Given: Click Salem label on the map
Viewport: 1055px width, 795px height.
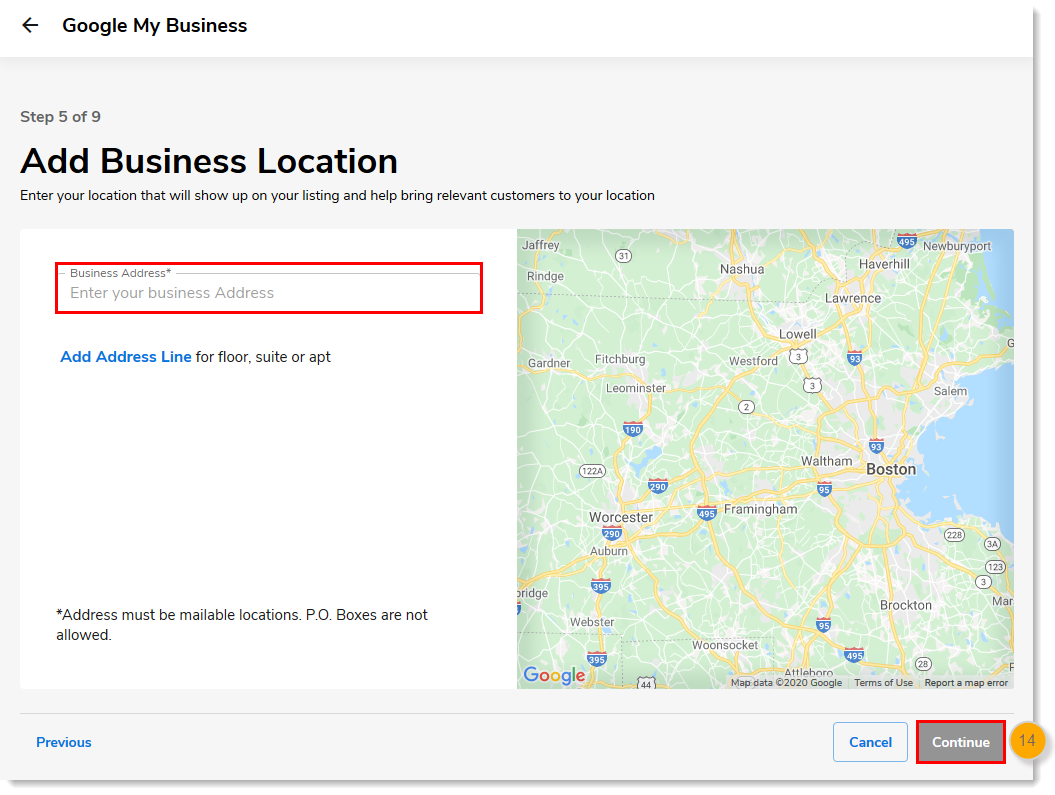Looking at the screenshot, I should point(950,391).
